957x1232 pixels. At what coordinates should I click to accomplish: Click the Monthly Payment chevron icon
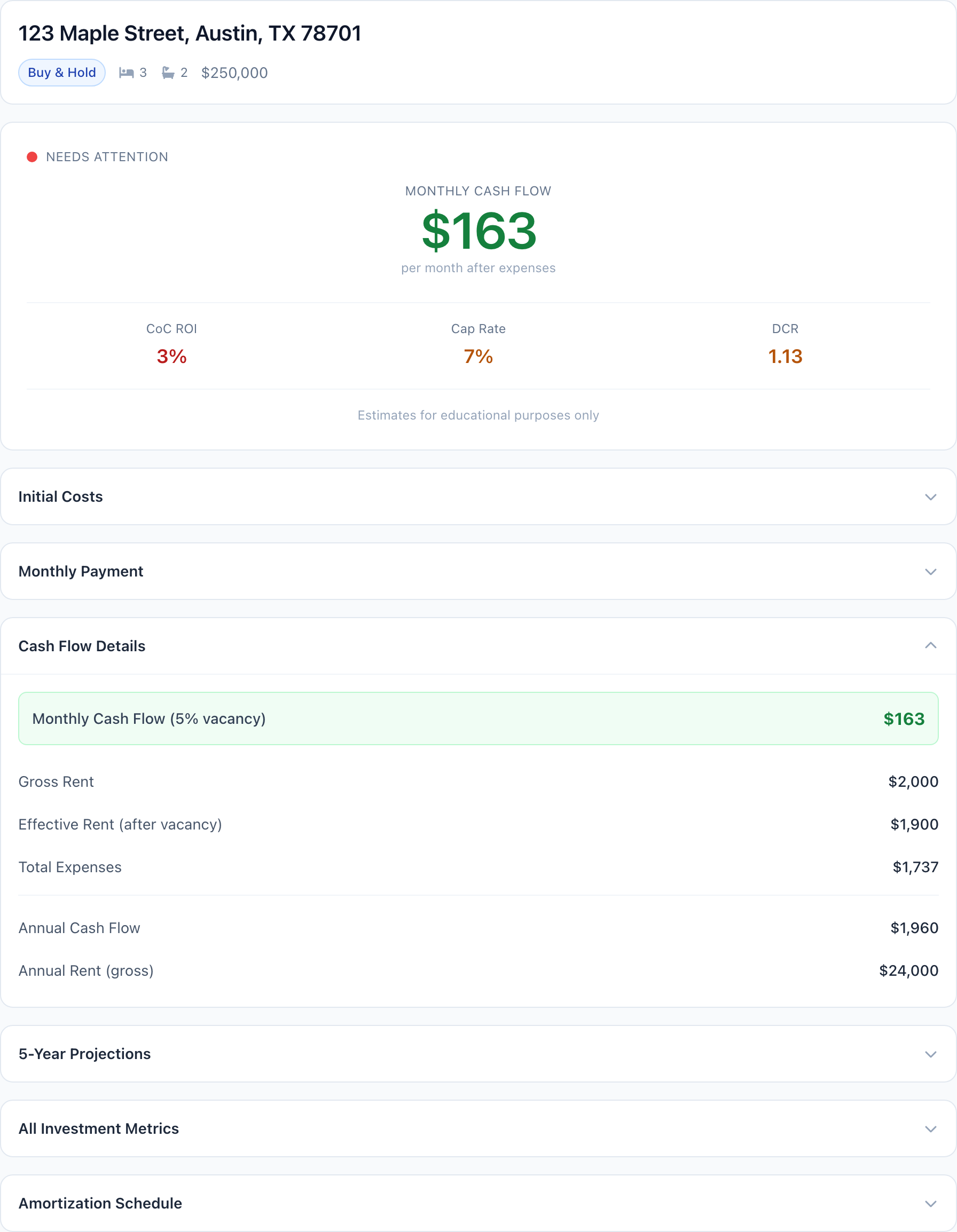pyautogui.click(x=930, y=572)
